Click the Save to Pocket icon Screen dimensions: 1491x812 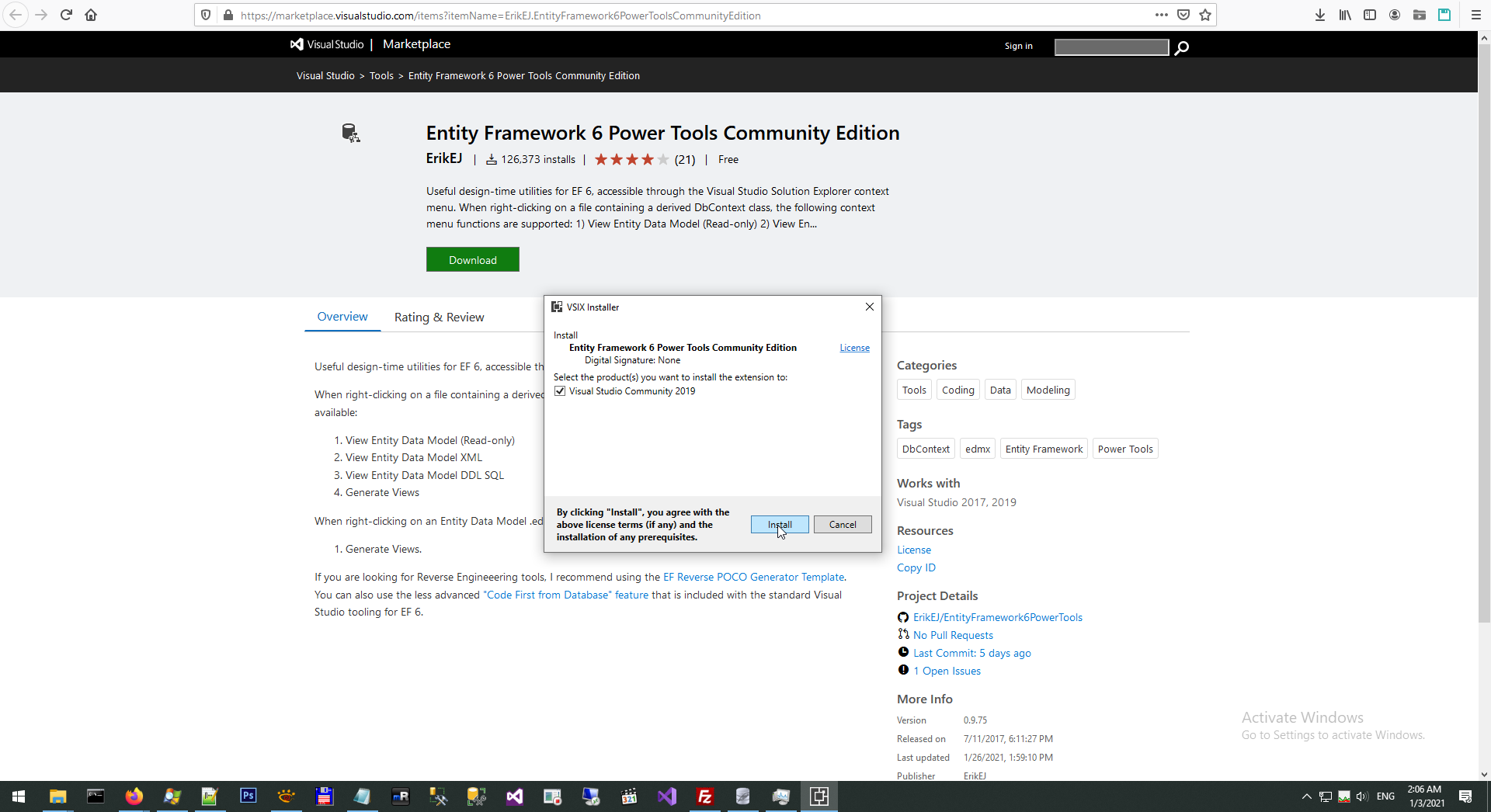tap(1183, 15)
